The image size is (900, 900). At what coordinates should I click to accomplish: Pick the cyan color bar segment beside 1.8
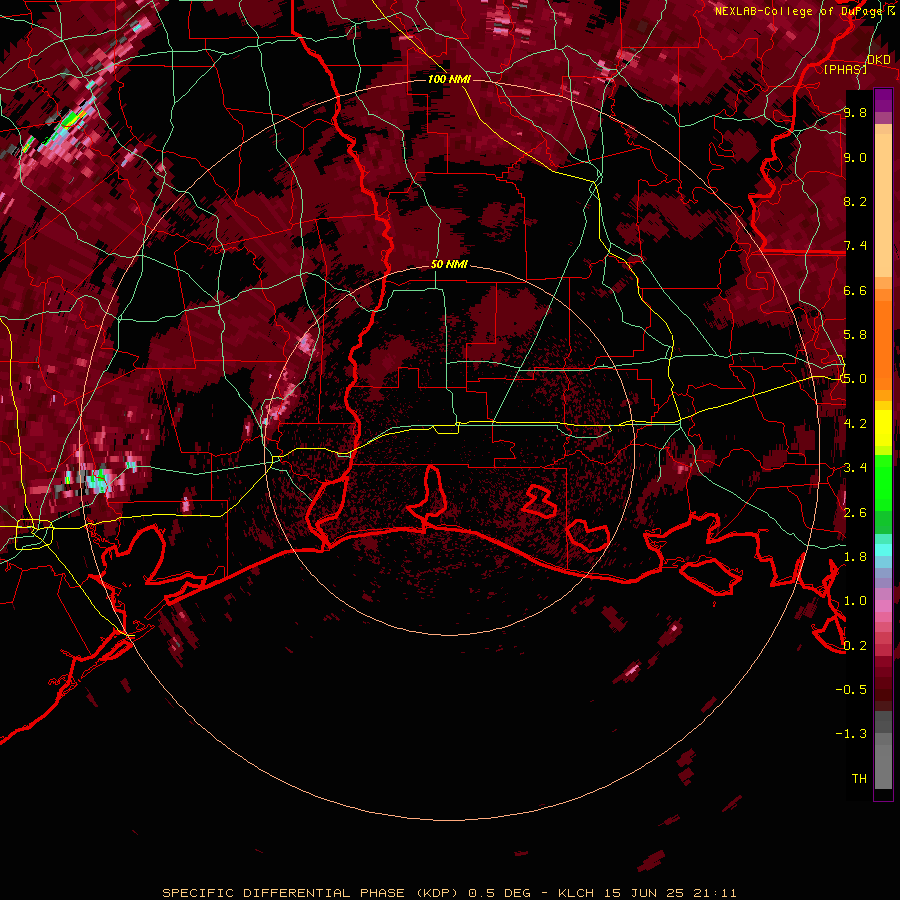click(x=883, y=550)
